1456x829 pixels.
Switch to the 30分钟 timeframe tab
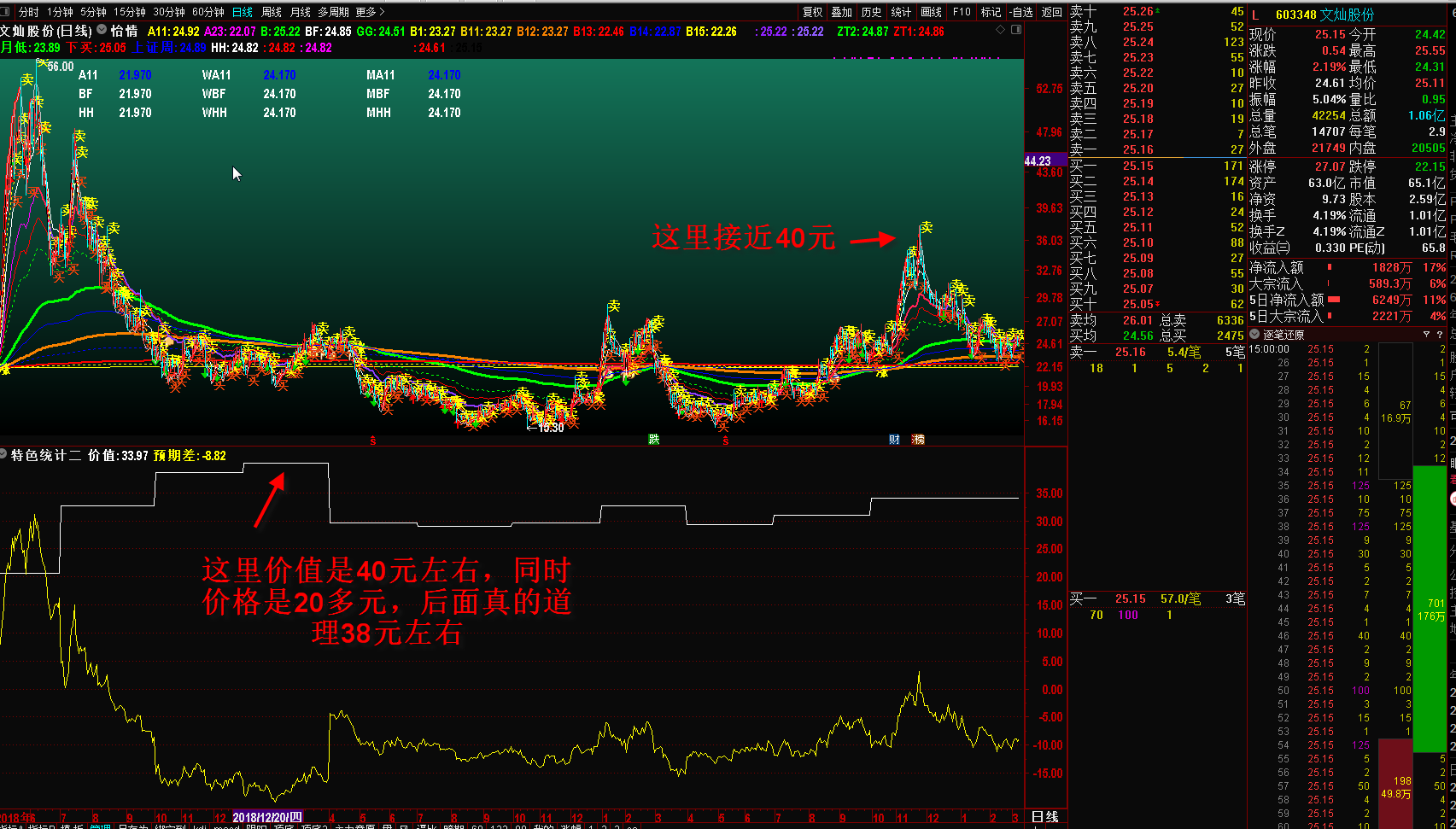pyautogui.click(x=169, y=12)
